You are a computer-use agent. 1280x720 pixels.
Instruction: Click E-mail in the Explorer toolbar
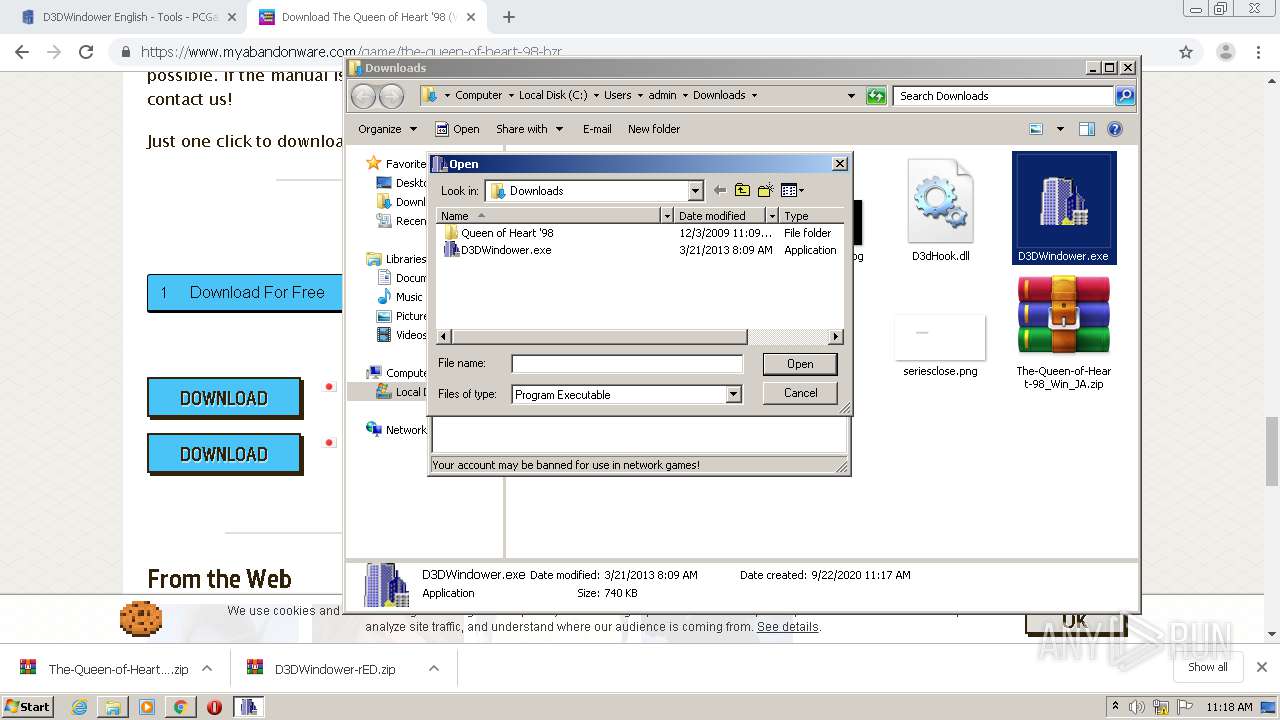[597, 129]
